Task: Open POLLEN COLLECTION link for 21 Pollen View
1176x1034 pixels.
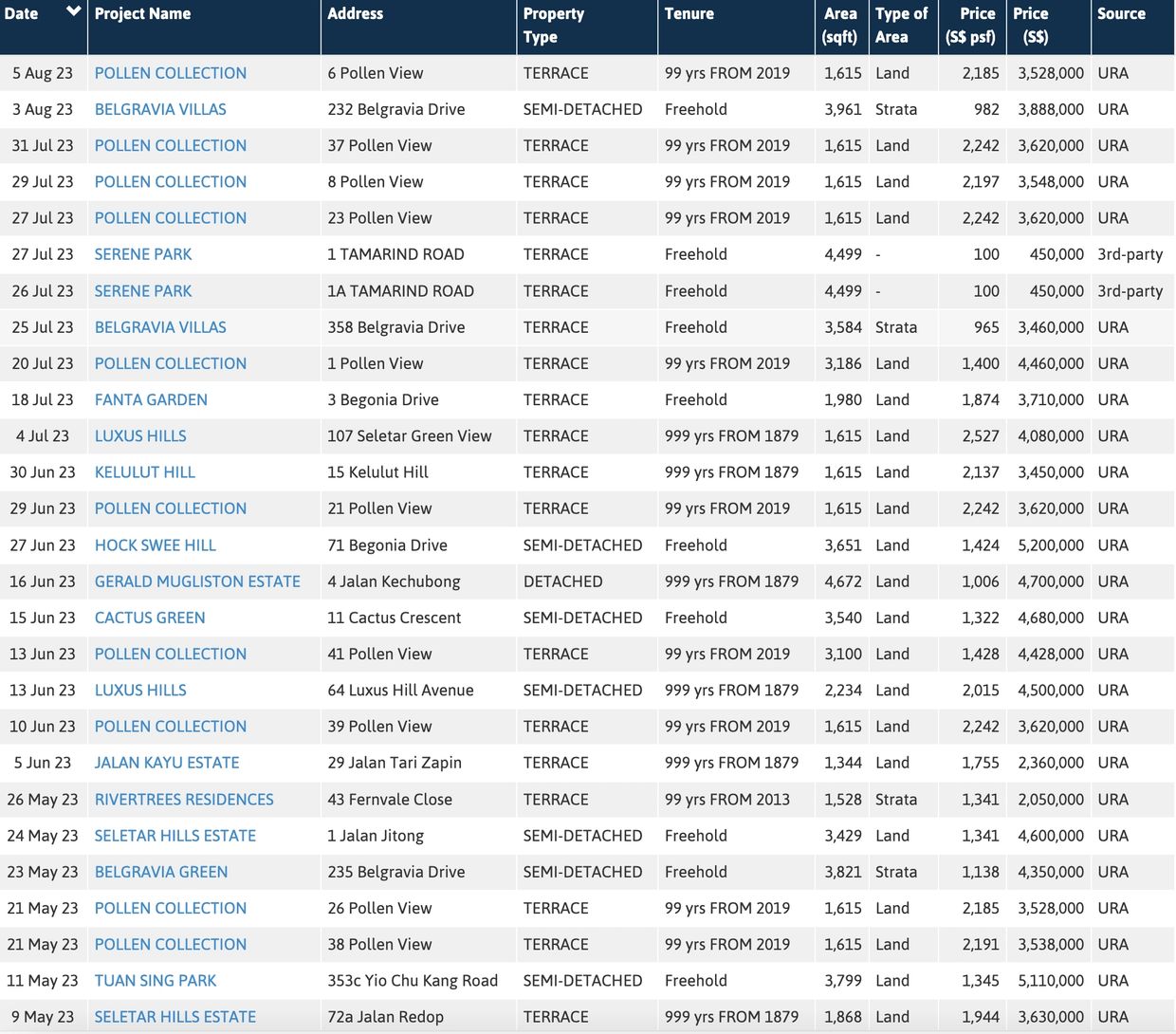Action: 171,508
